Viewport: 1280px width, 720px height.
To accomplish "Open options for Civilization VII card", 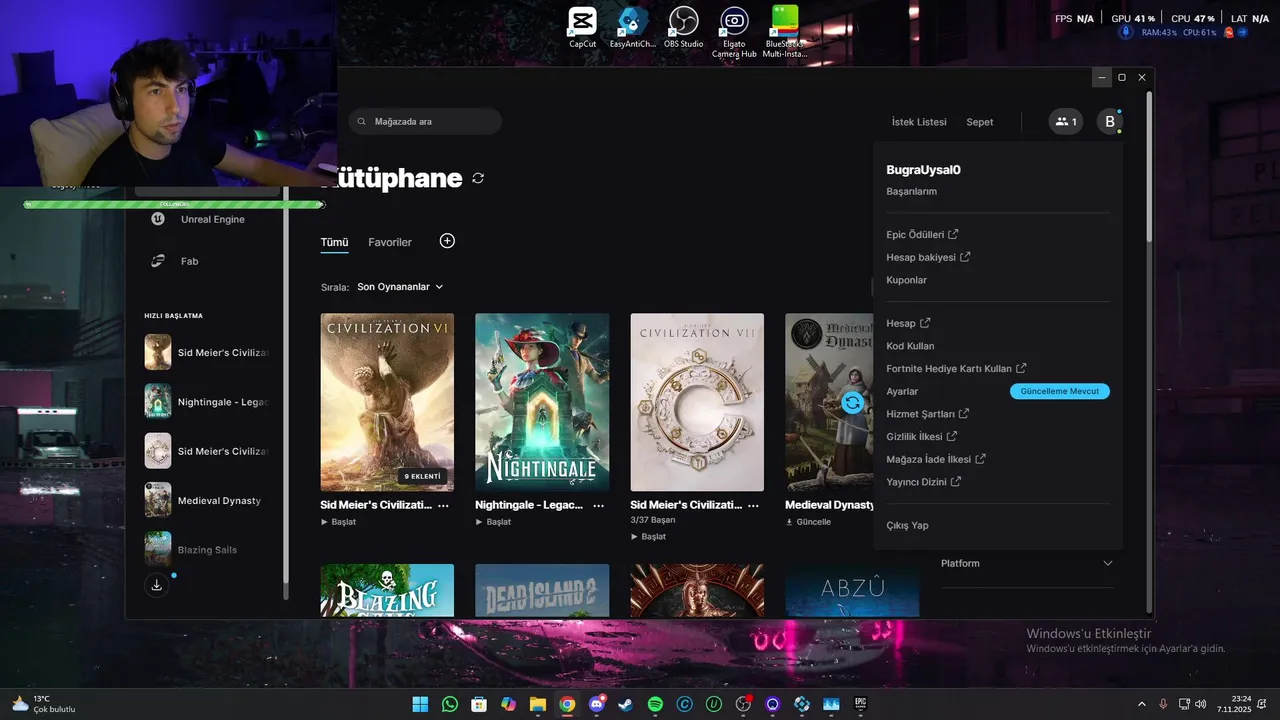I will point(753,506).
